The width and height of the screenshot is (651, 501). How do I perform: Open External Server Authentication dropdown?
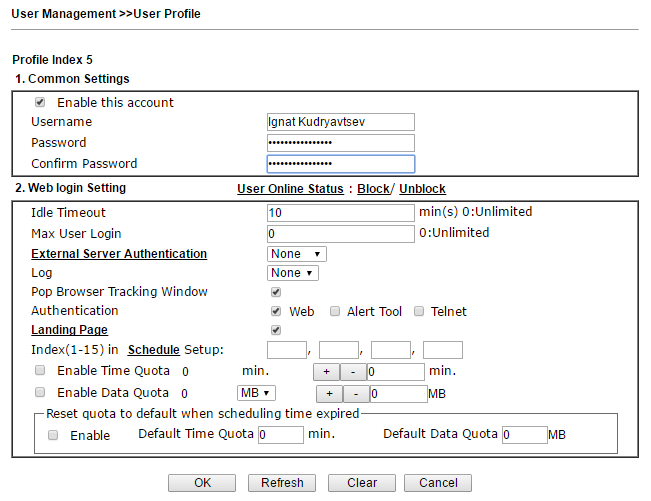(x=296, y=254)
